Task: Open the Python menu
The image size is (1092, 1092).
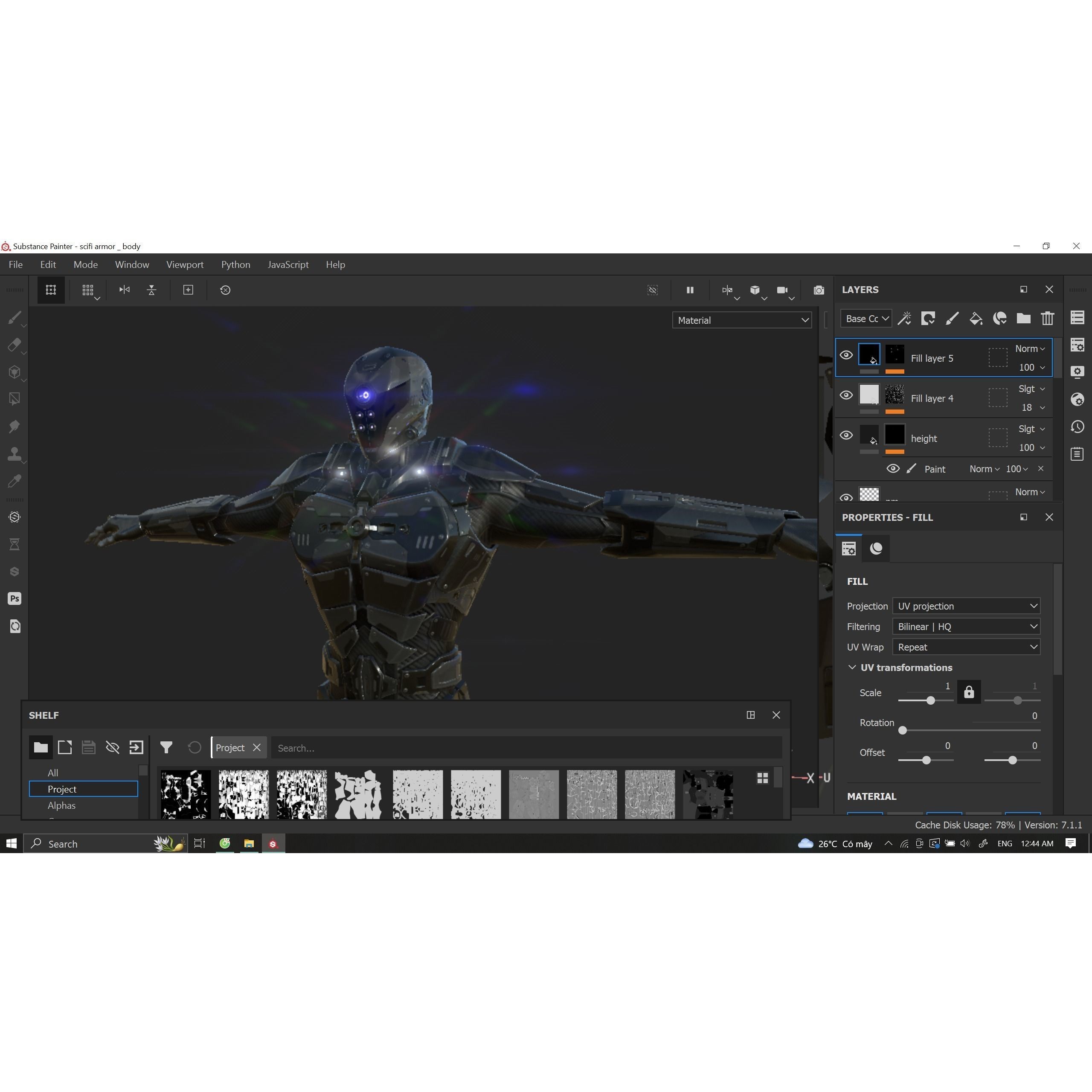Action: click(236, 264)
